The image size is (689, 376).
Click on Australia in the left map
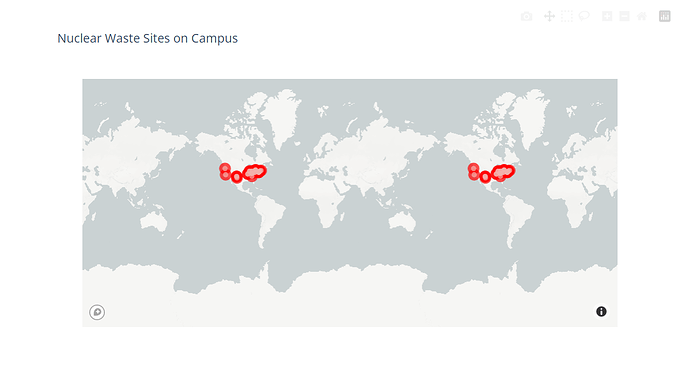pyautogui.click(x=154, y=221)
